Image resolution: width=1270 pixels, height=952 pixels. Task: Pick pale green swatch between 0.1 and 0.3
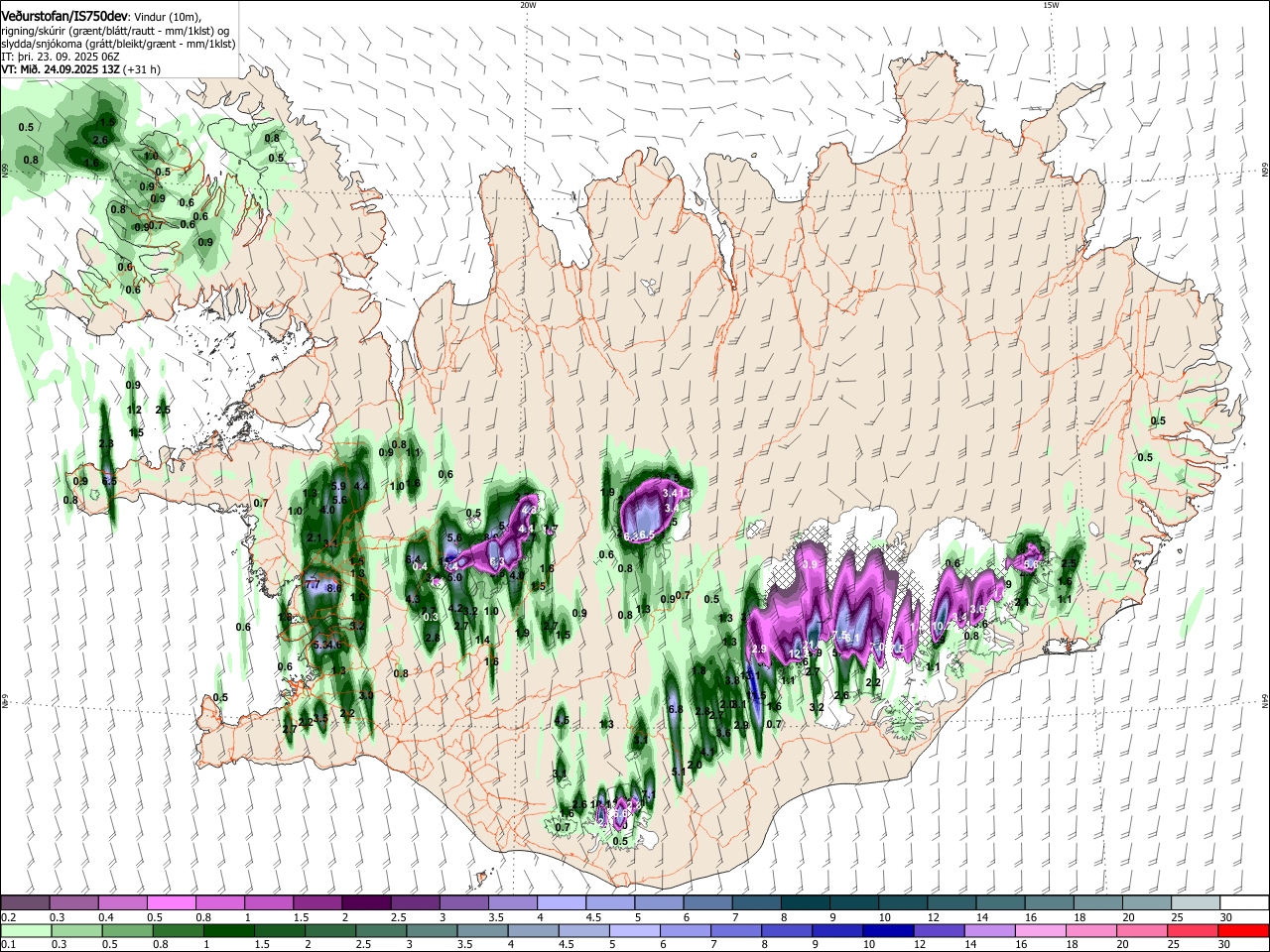26,930
